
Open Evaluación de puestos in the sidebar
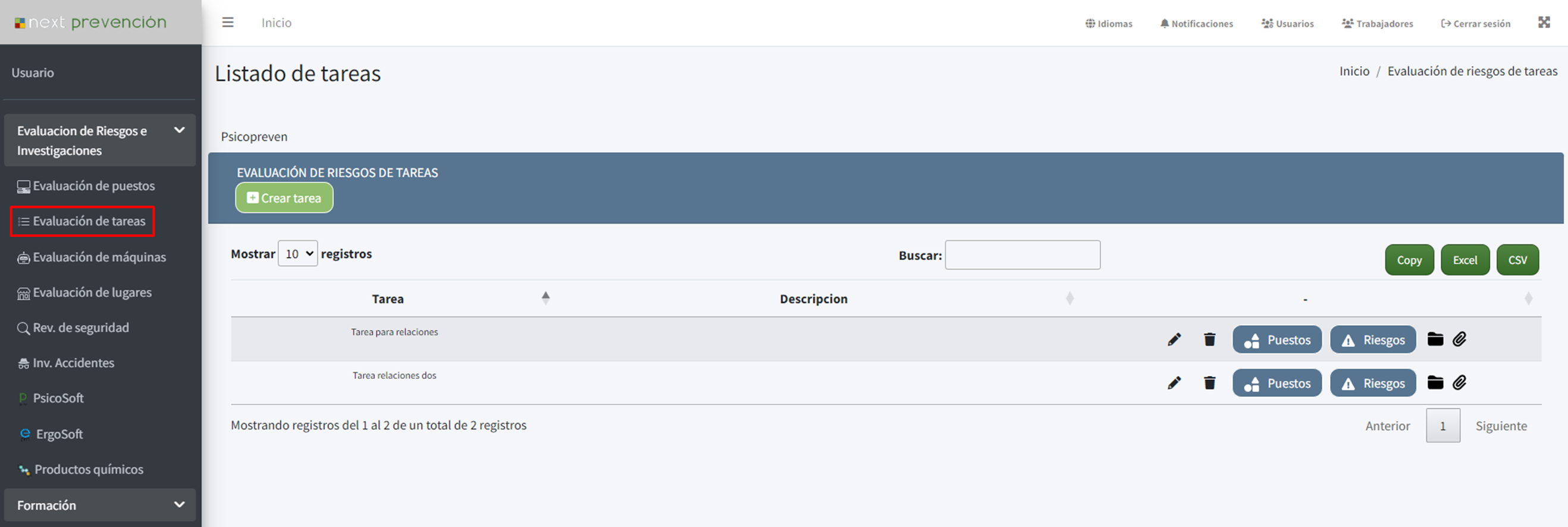click(86, 186)
